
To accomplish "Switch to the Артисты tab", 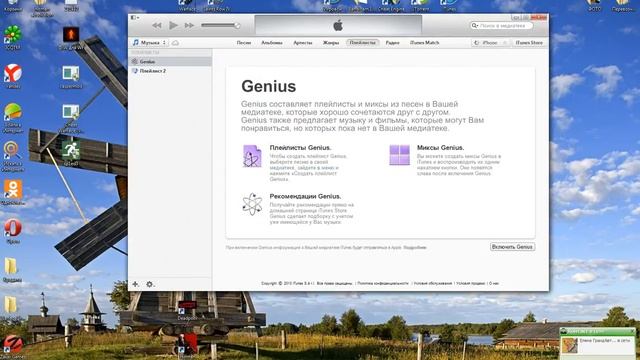I will click(303, 42).
